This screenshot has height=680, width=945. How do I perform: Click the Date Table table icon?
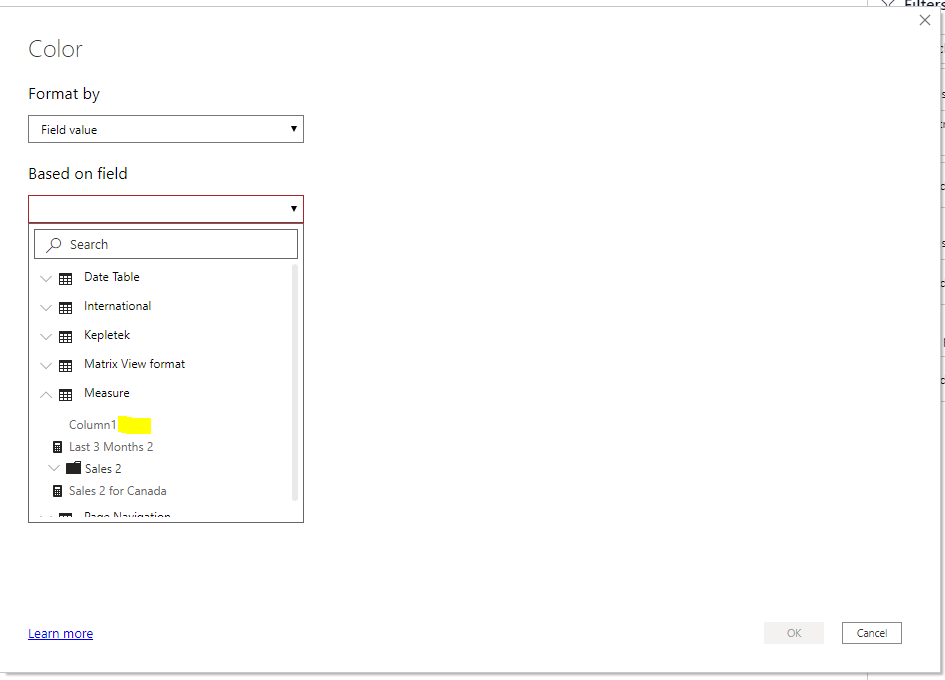point(66,279)
